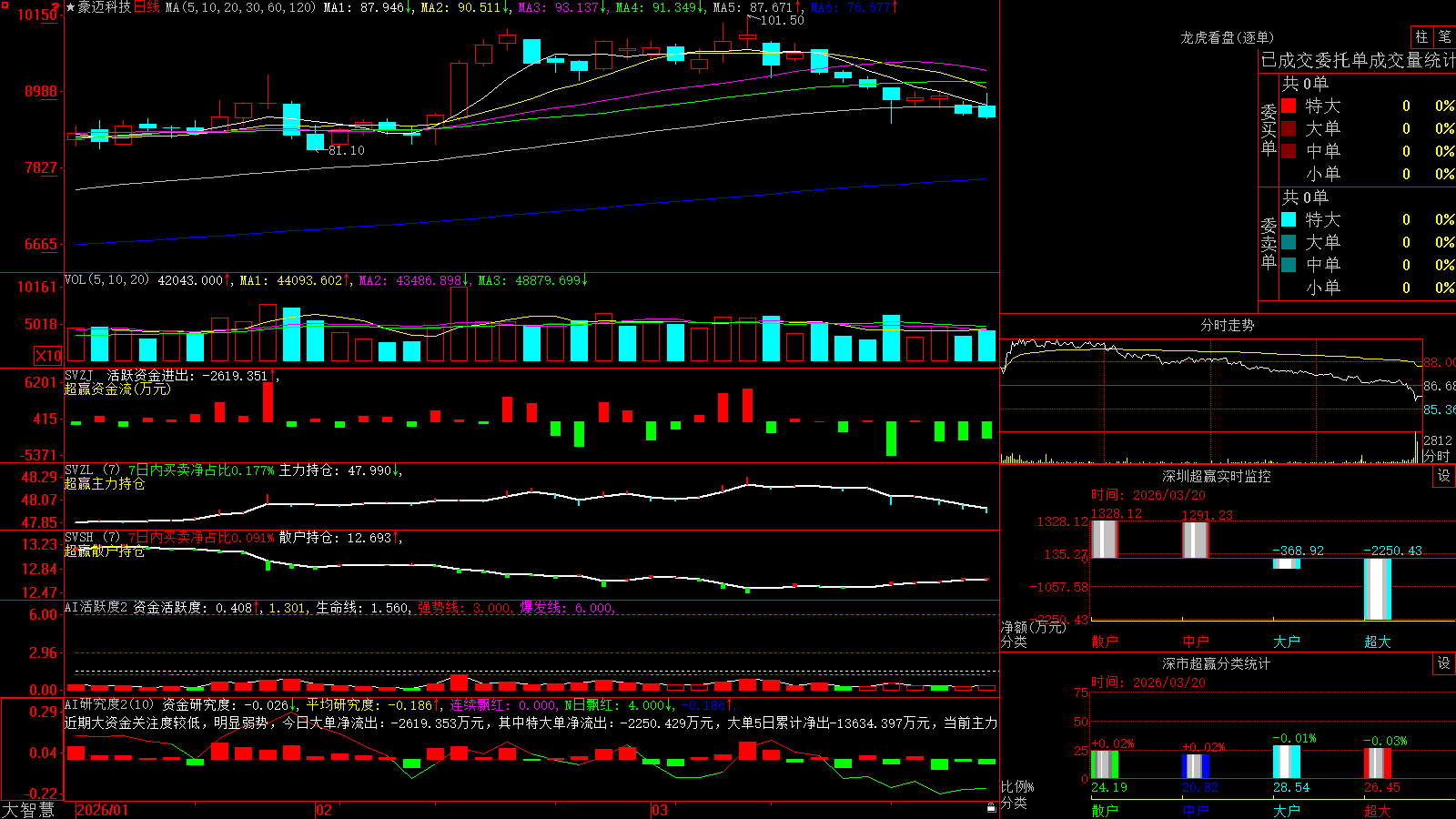Click the AI活跃度2 indicator label
Screen dimensions: 1456x819
96,607
